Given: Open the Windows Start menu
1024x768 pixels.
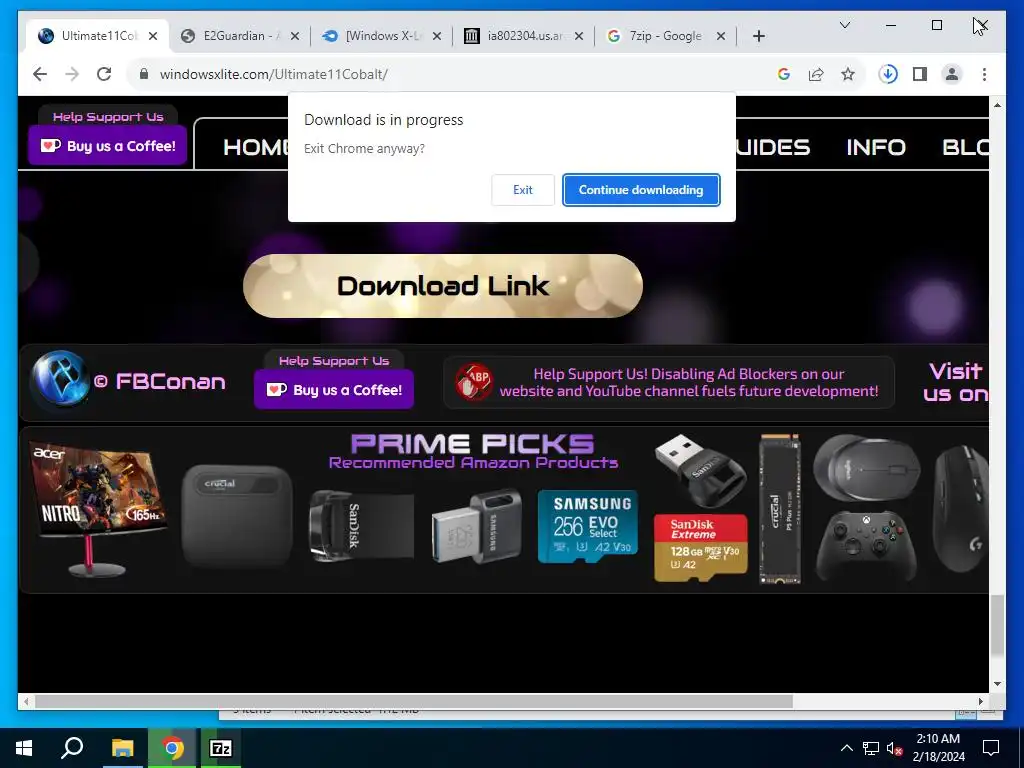Looking at the screenshot, I should (x=24, y=748).
